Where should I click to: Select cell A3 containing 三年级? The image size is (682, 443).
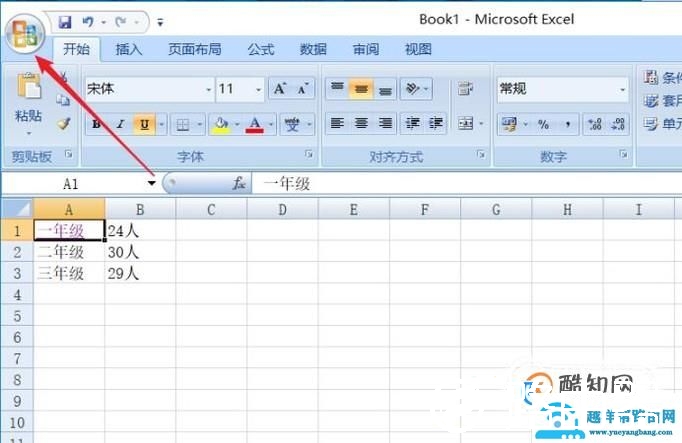(x=69, y=273)
